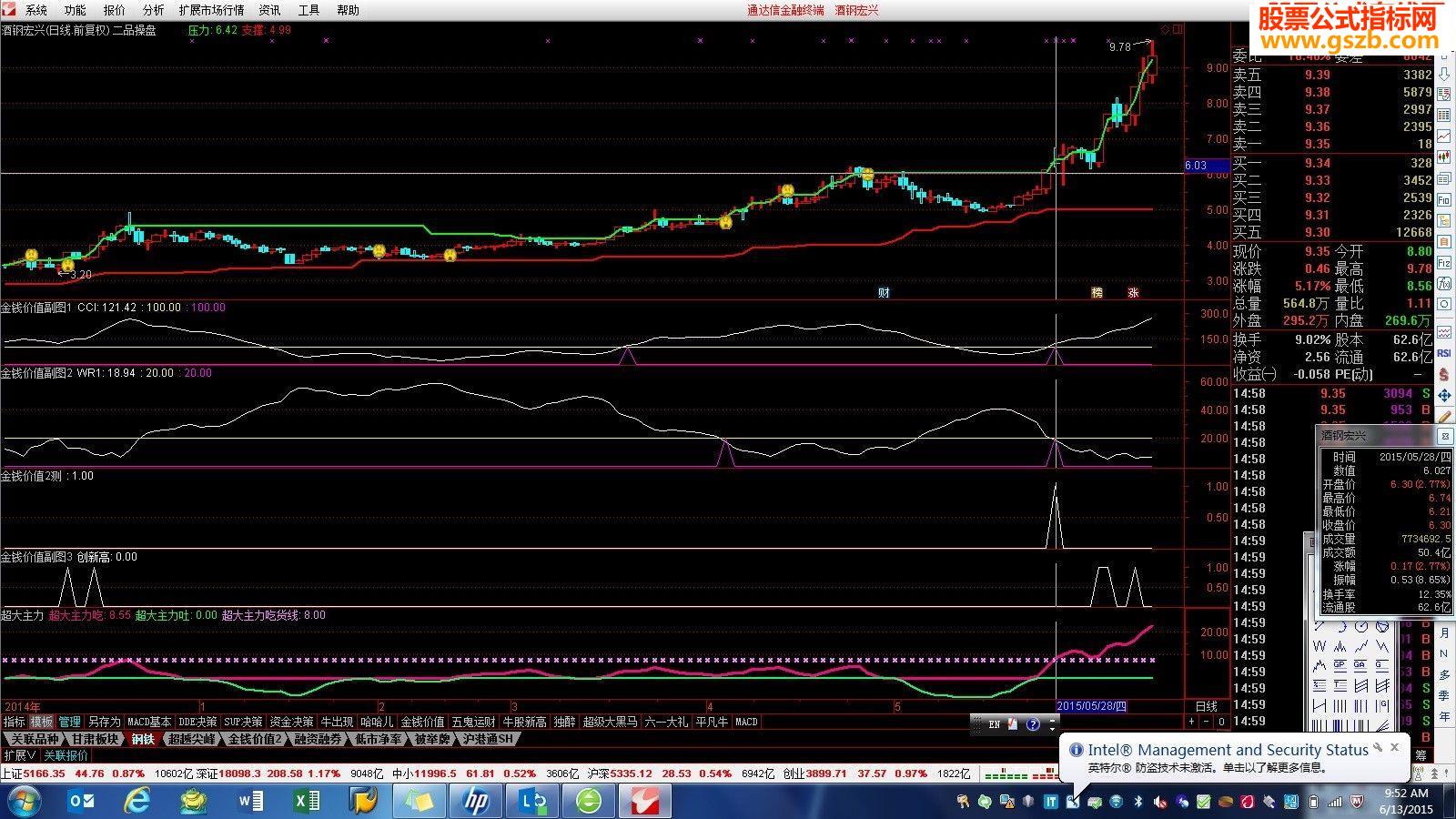Viewport: 1456px width, 819px height.
Task: Zoom out chart with minus button
Action: pos(1207,722)
